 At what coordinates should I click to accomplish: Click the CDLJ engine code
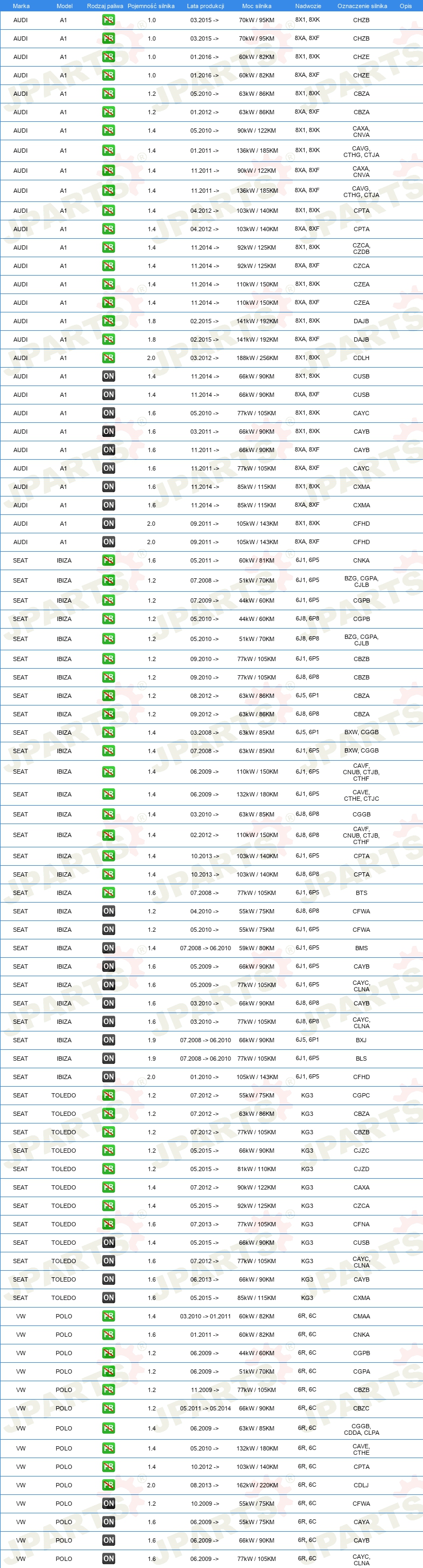pyautogui.click(x=361, y=1485)
